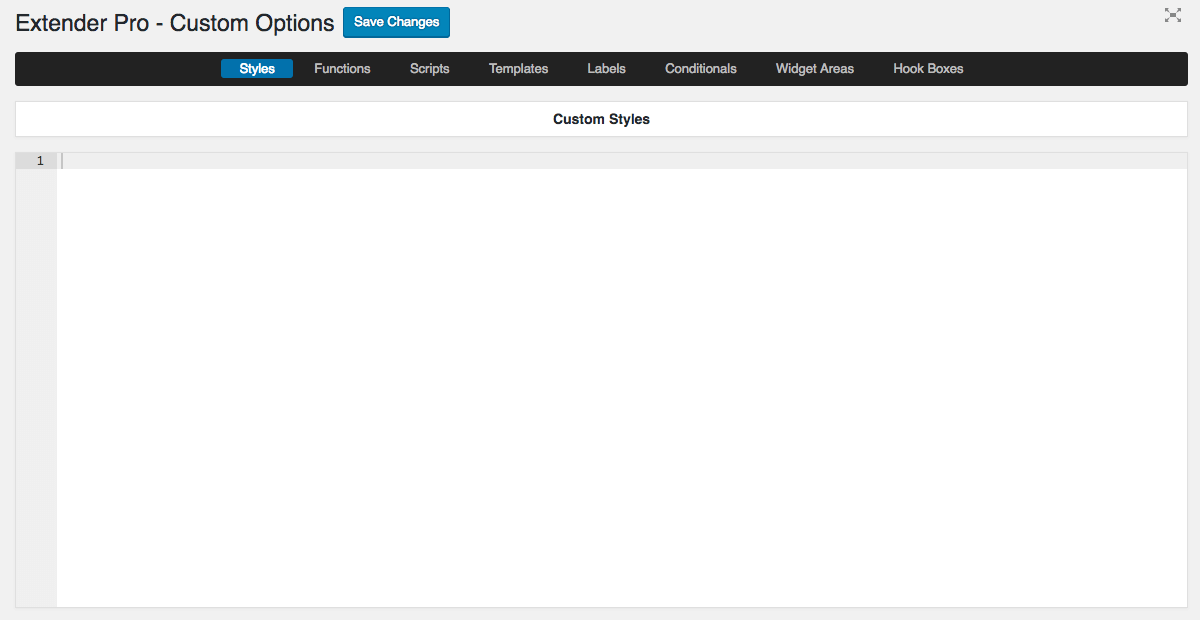Click dark navigation bar left of Styles
The width and height of the screenshot is (1200, 620).
coord(110,69)
